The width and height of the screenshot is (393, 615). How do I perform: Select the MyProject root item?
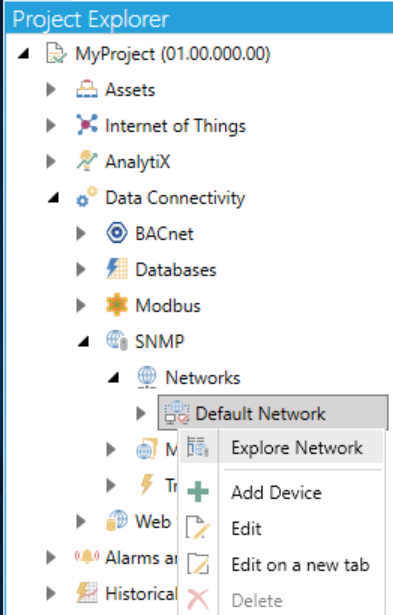click(x=173, y=54)
